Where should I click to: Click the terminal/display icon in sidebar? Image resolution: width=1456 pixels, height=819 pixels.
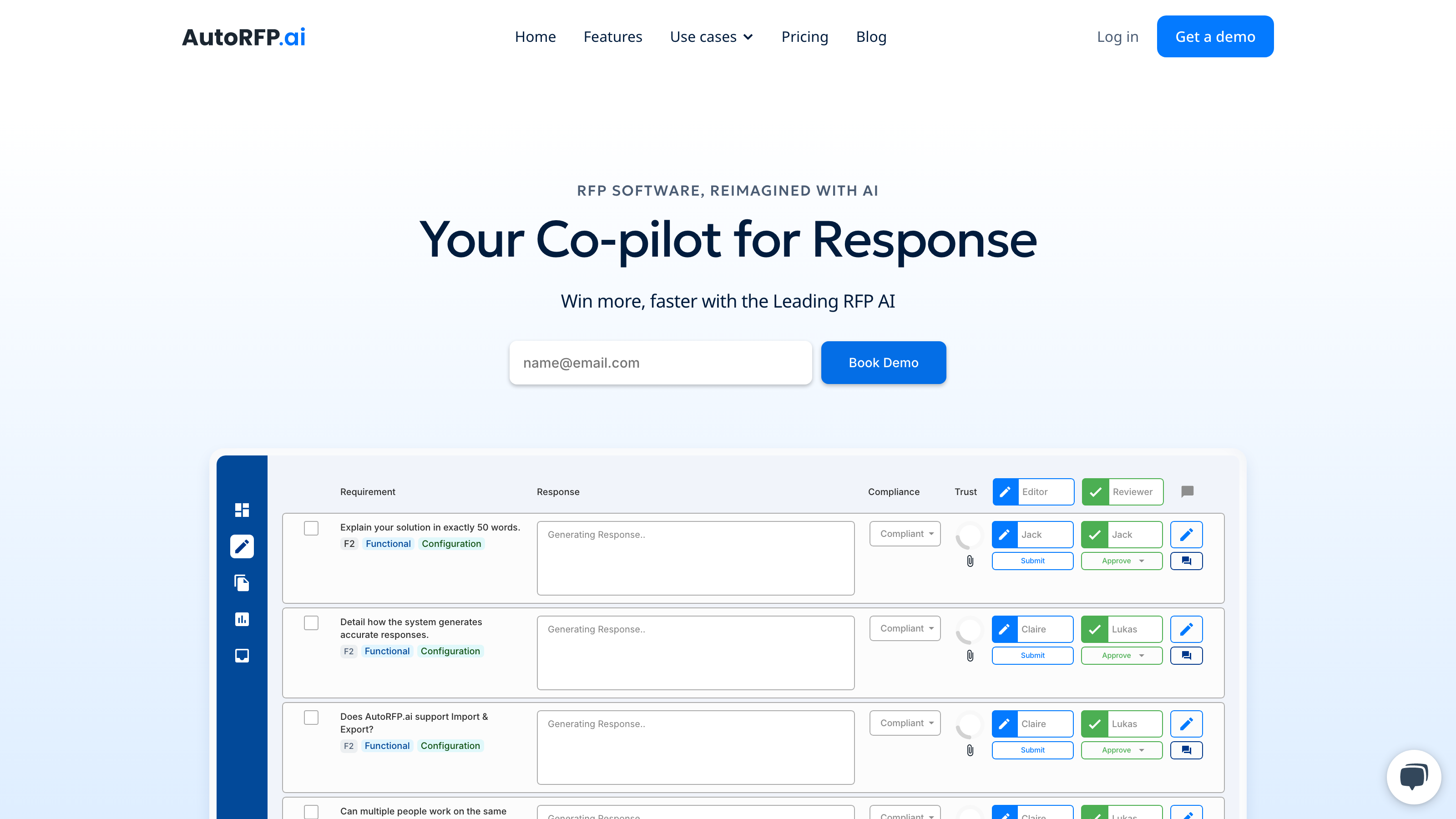(242, 655)
